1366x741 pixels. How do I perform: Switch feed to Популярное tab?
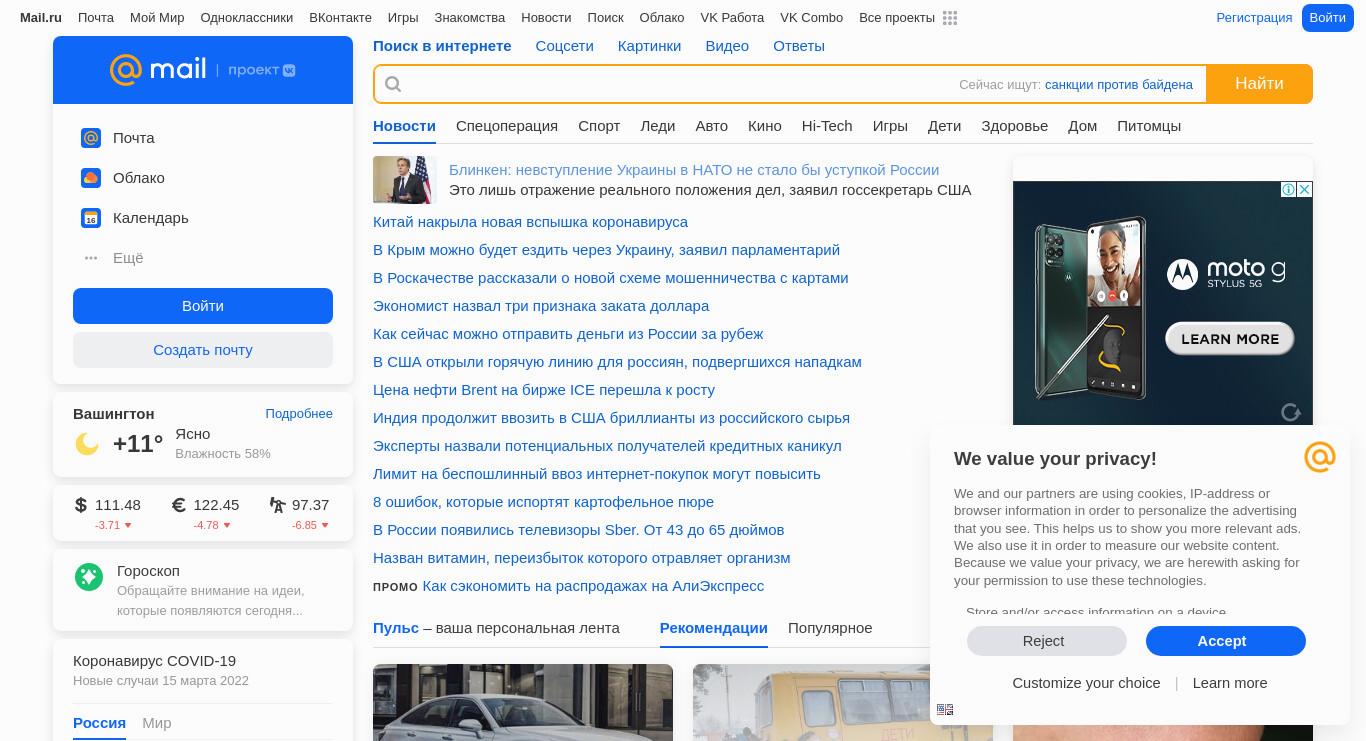pos(830,628)
